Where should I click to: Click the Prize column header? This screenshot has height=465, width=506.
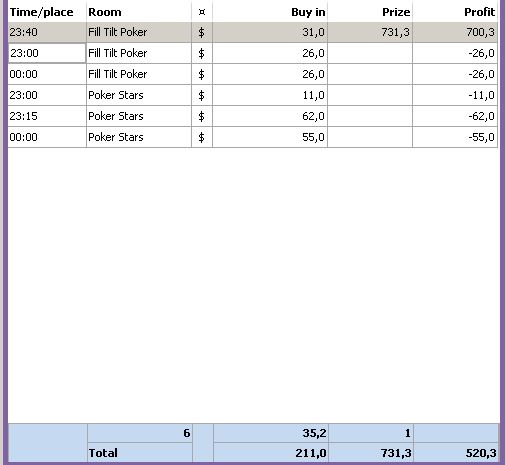point(370,12)
